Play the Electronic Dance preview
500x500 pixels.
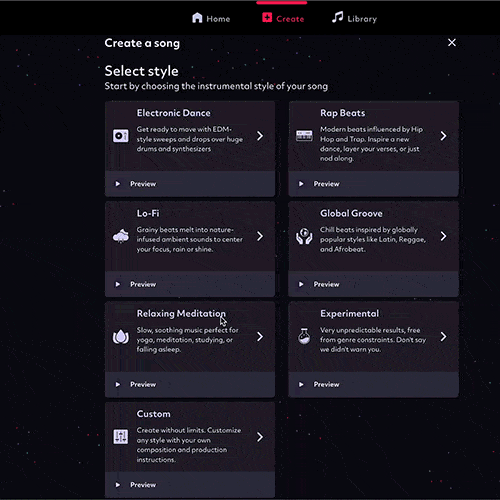coord(136,184)
